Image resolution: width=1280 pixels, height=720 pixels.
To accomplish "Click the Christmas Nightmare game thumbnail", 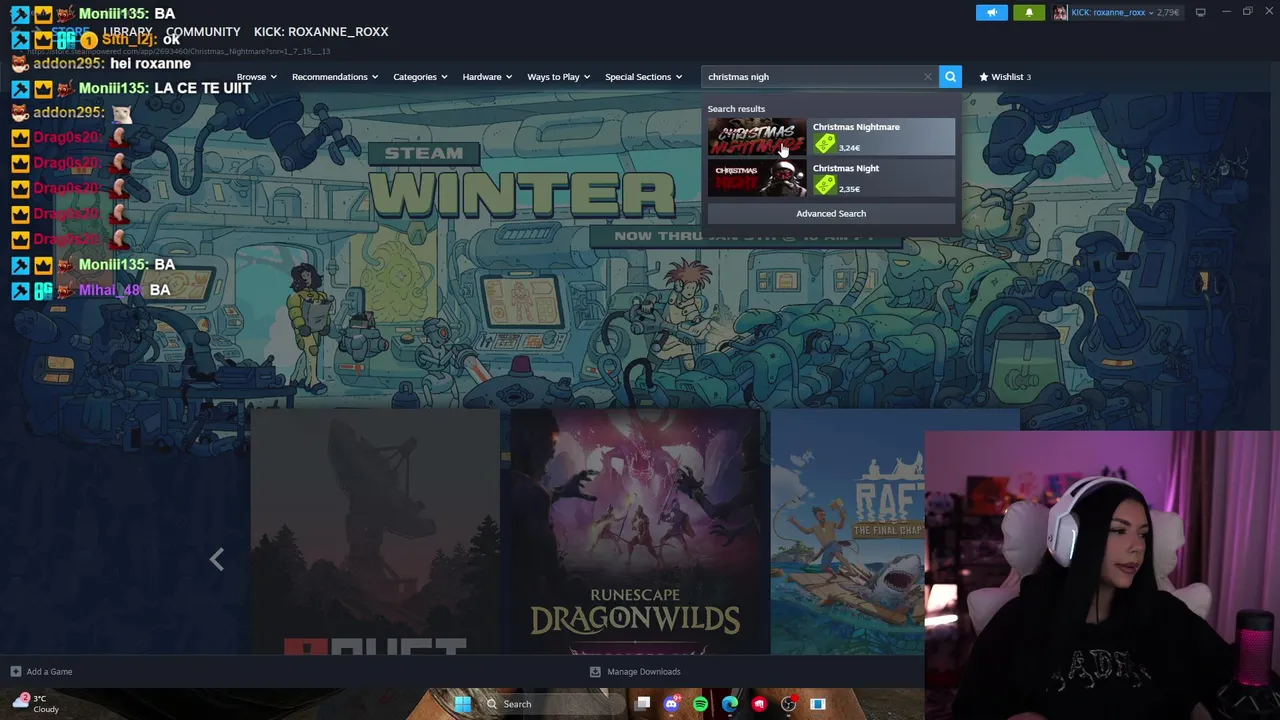I will coord(757,137).
